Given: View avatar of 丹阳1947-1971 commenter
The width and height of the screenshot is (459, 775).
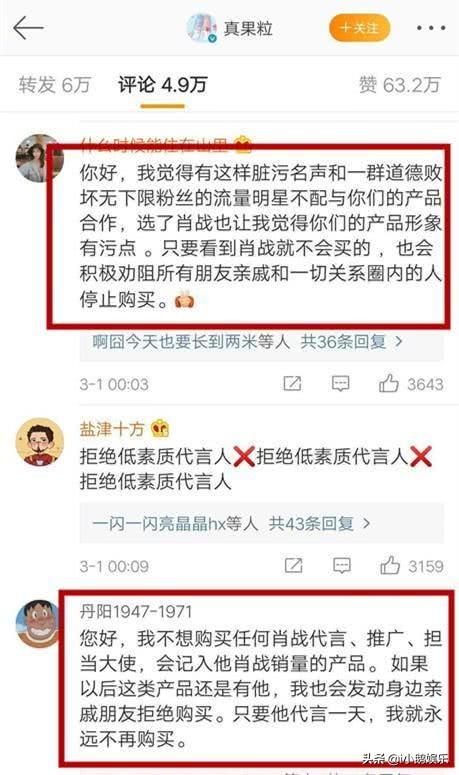Looking at the screenshot, I should (x=38, y=624).
